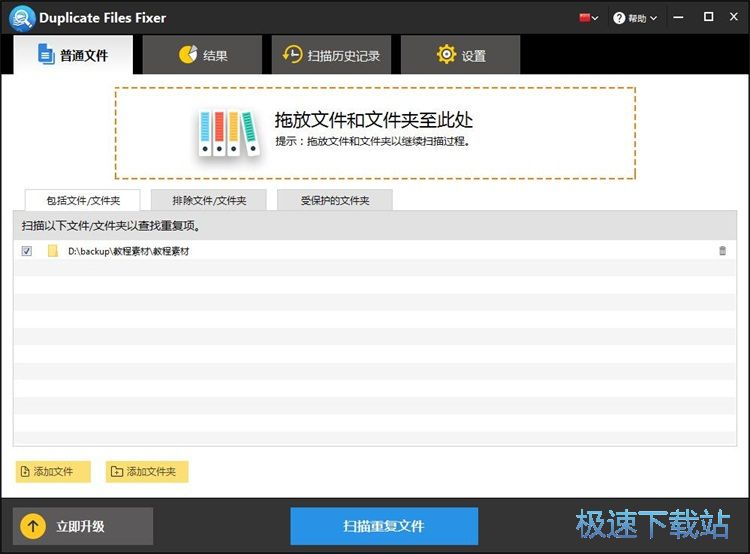Select the 包括文件/文件夹 sub-tab

pos(83,200)
